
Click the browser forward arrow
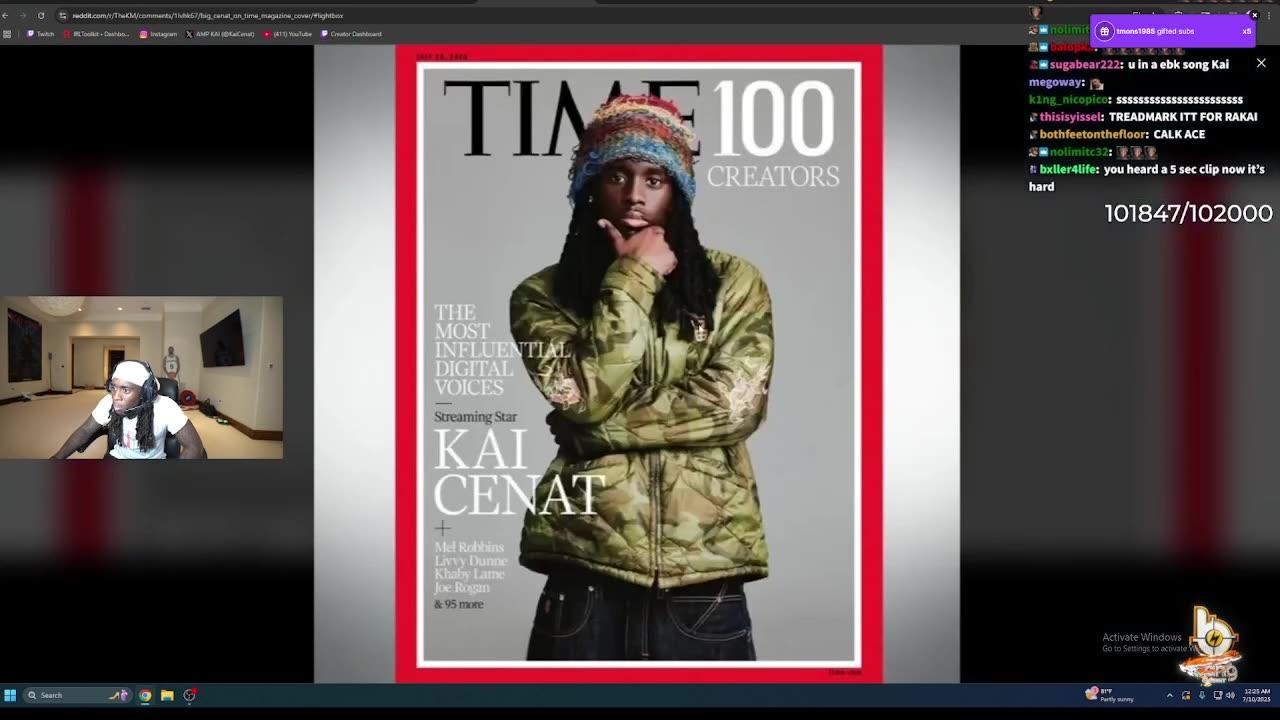(x=22, y=15)
